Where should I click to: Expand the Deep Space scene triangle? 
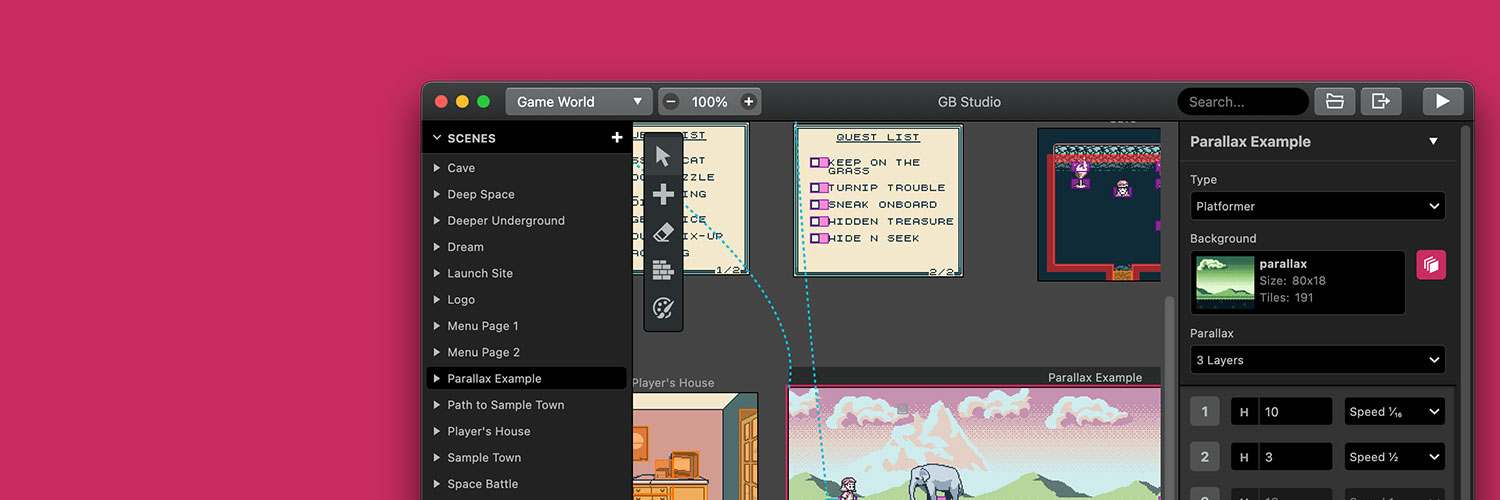click(x=437, y=194)
